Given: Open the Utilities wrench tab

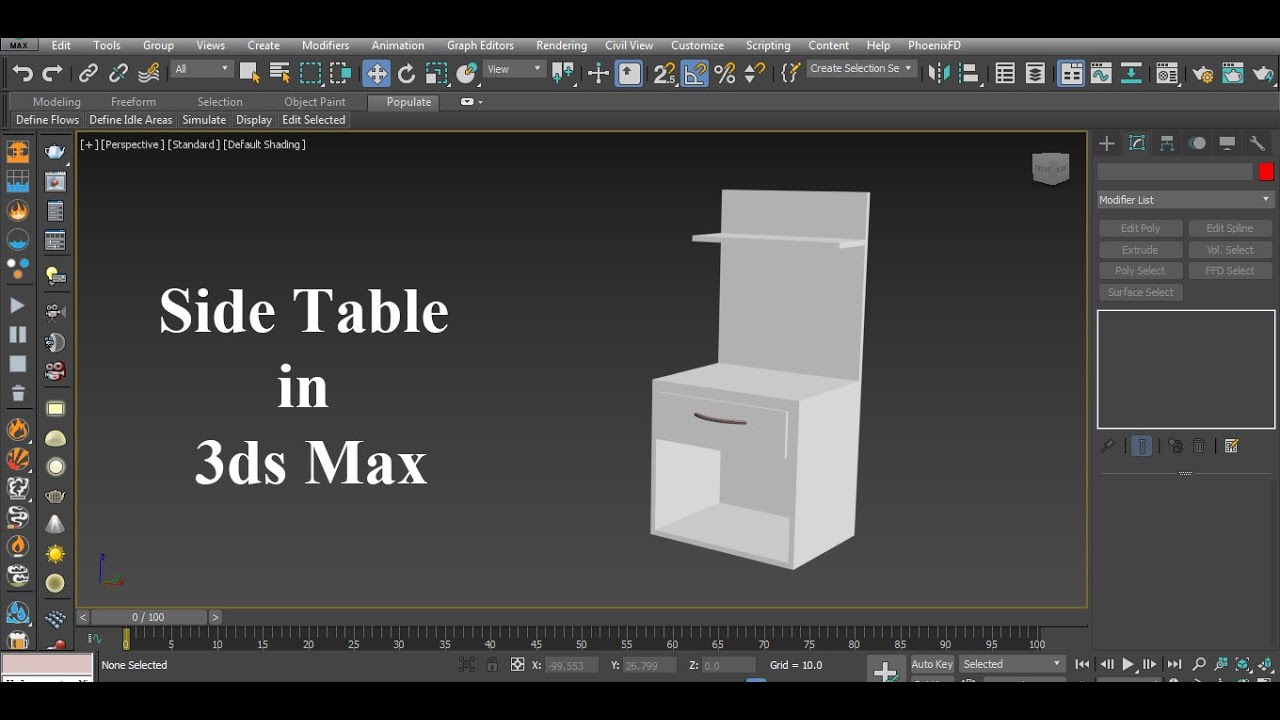Looking at the screenshot, I should click(x=1258, y=143).
